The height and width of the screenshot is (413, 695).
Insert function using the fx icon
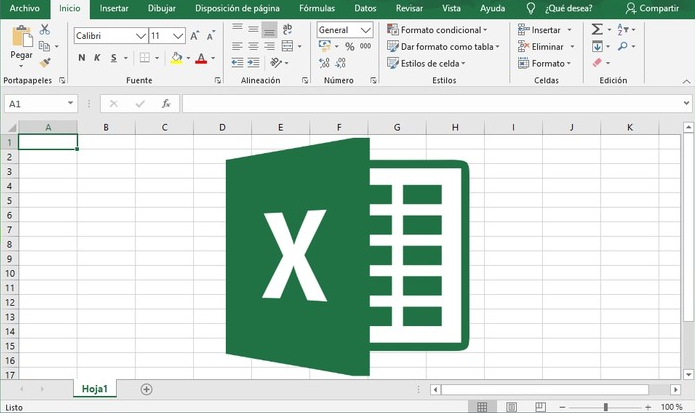(166, 104)
